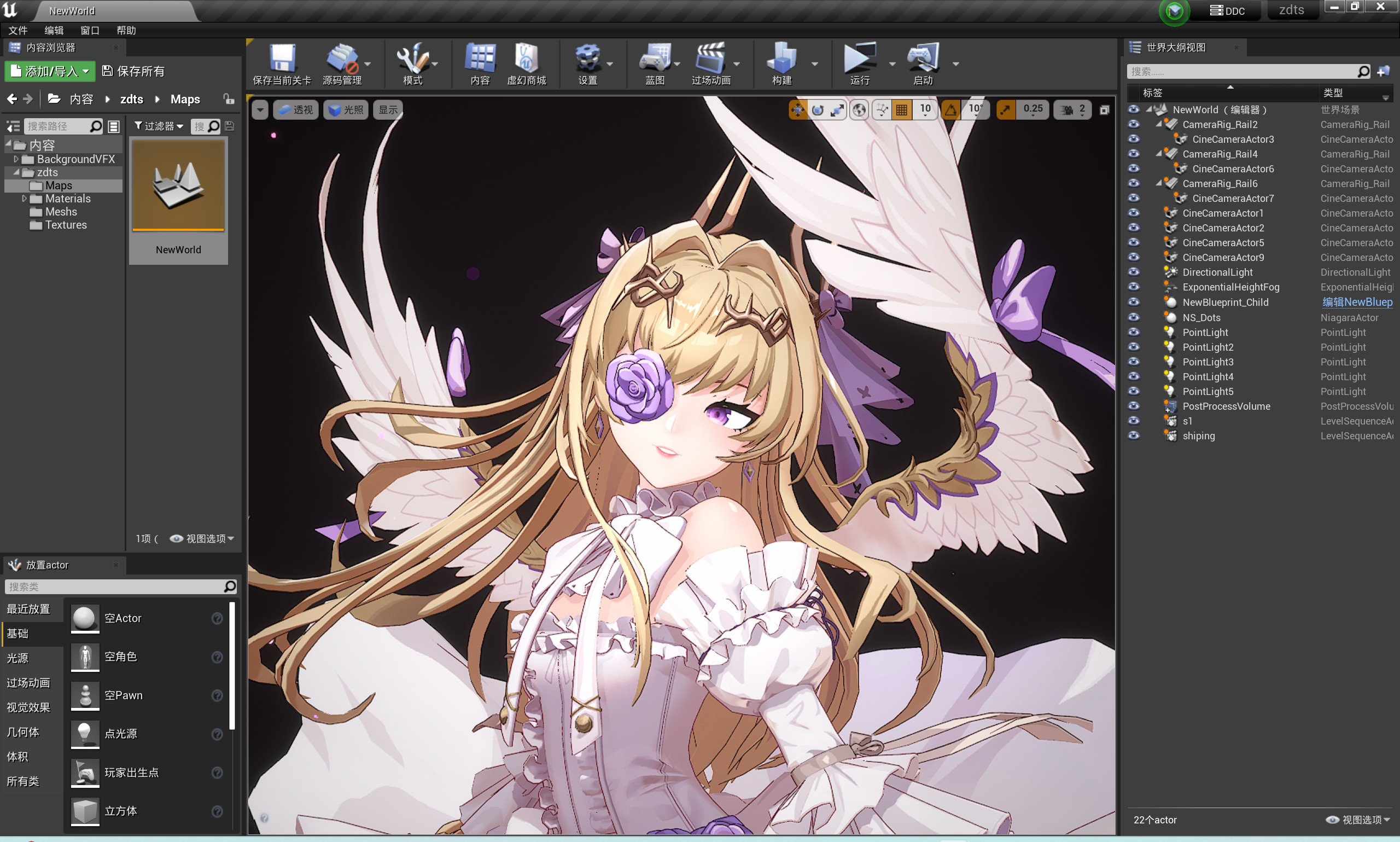Click the World Outliner search field

point(1242,72)
